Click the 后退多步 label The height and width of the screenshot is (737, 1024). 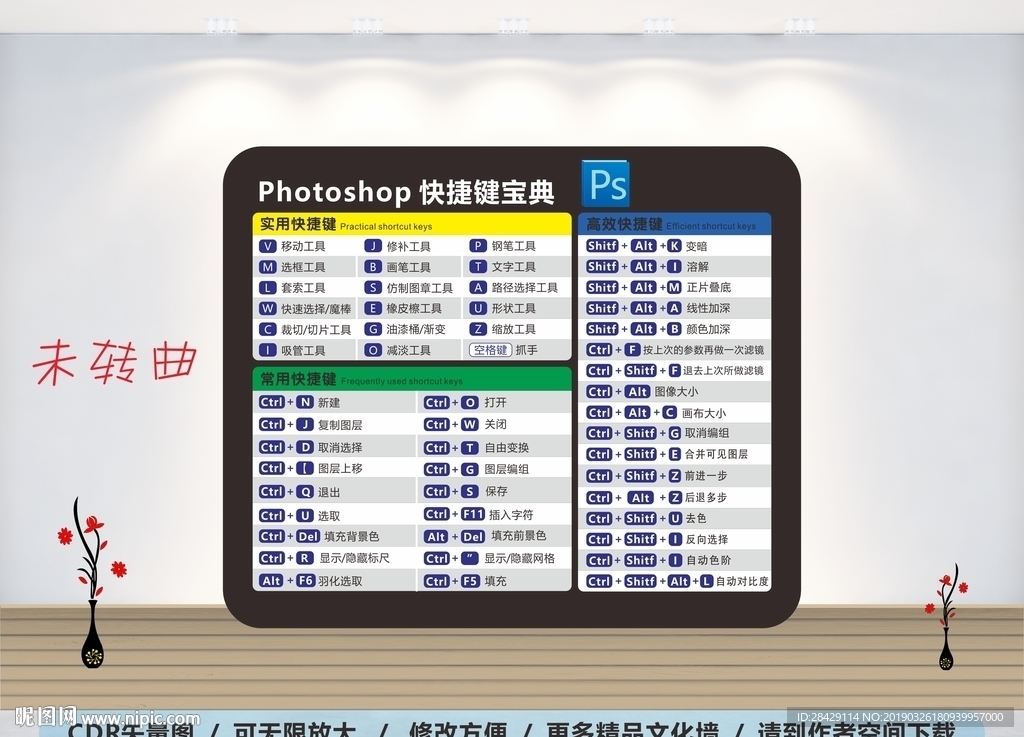point(706,498)
